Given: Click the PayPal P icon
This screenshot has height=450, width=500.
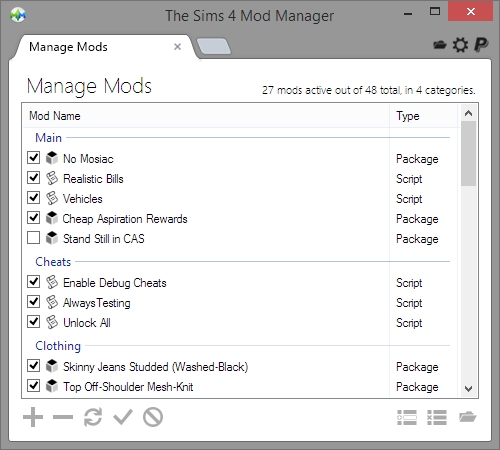Looking at the screenshot, I should 481,45.
